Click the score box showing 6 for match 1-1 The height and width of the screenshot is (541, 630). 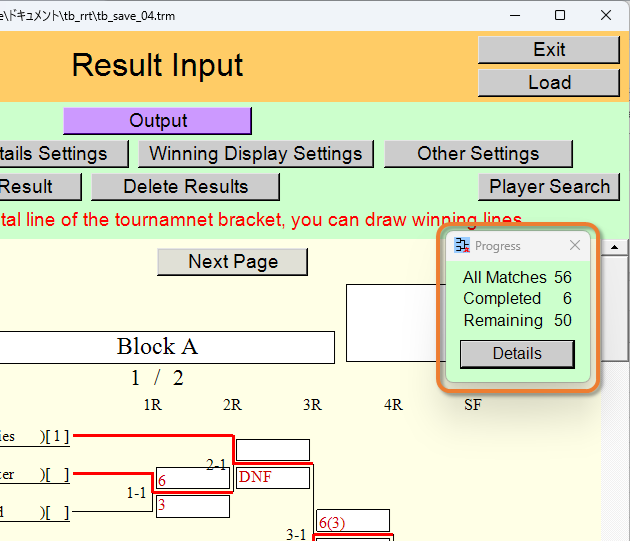click(x=193, y=478)
